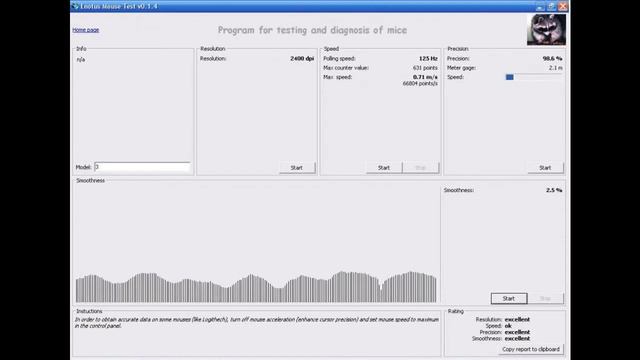640x360 pixels.
Task: Click the program title heading text
Action: tap(312, 30)
